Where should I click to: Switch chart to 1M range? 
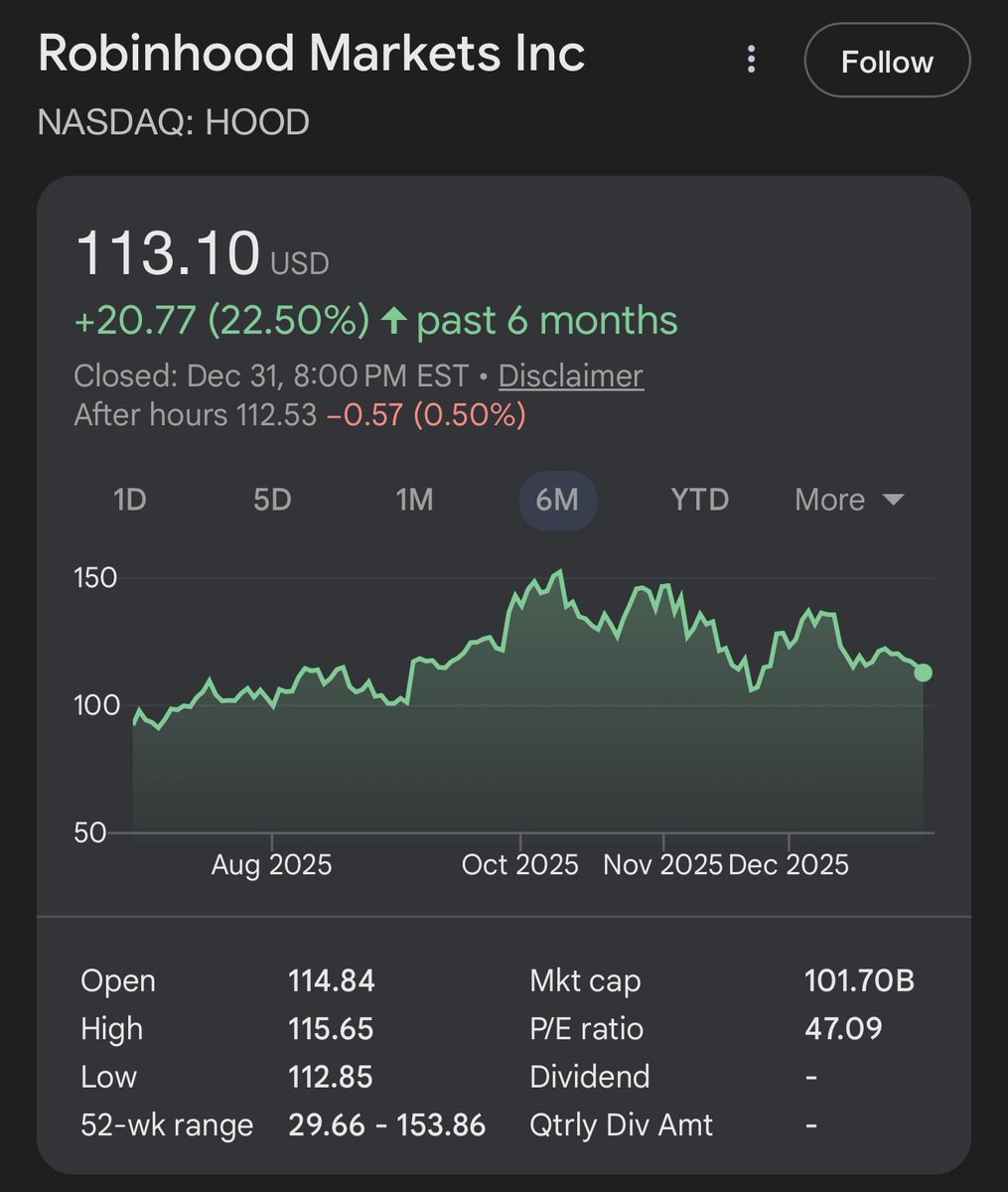(x=414, y=500)
